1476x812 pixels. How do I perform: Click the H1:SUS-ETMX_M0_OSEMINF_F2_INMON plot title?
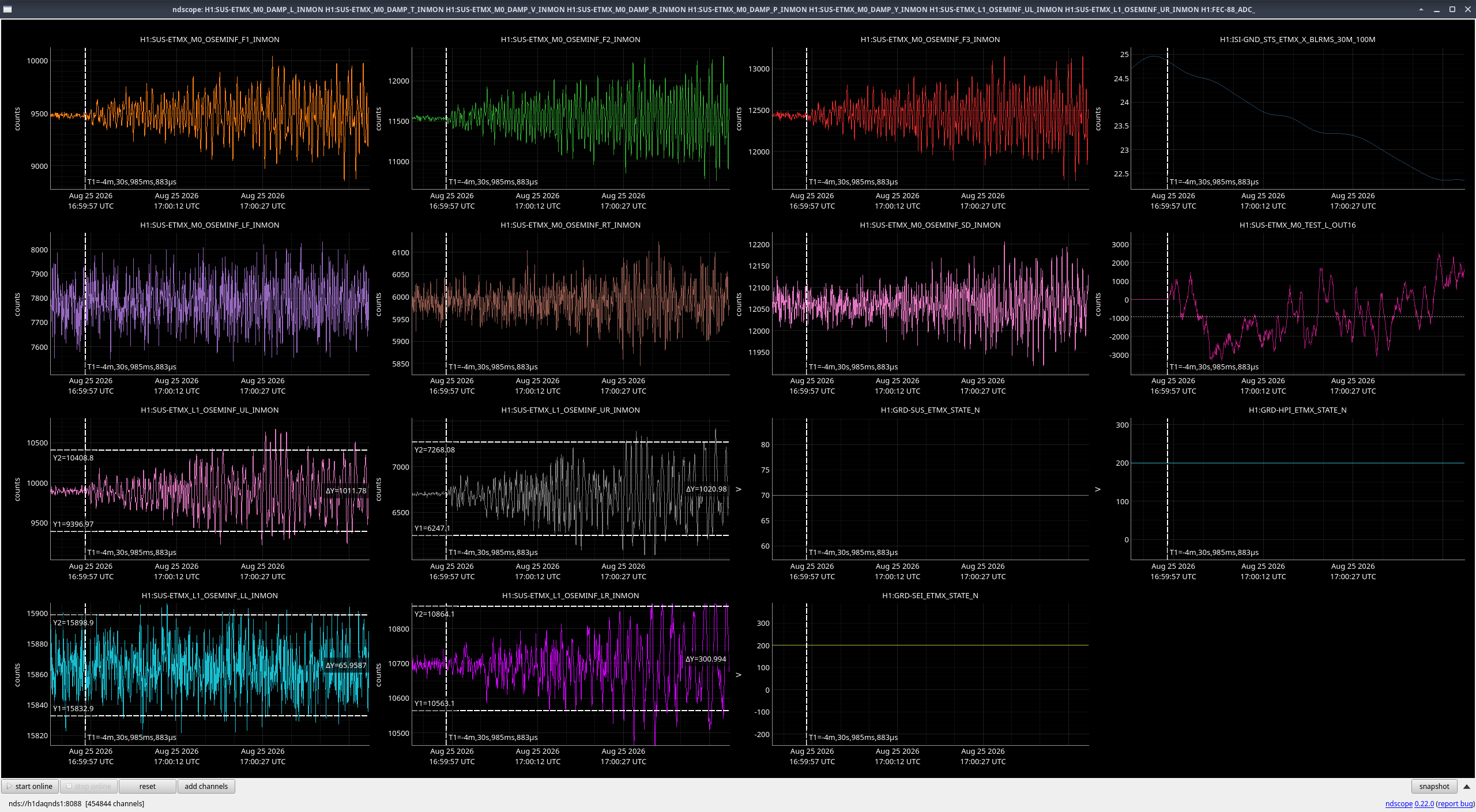pos(571,40)
